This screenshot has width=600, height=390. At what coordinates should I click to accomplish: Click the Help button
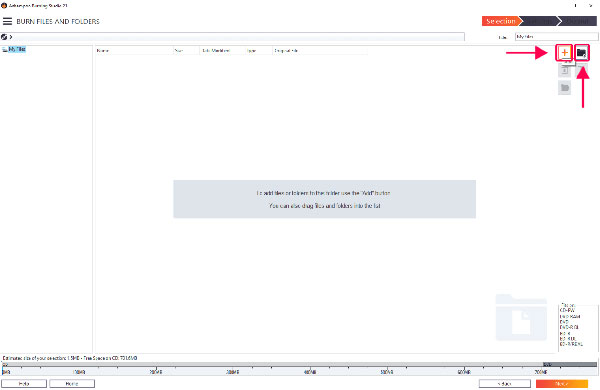(x=24, y=383)
